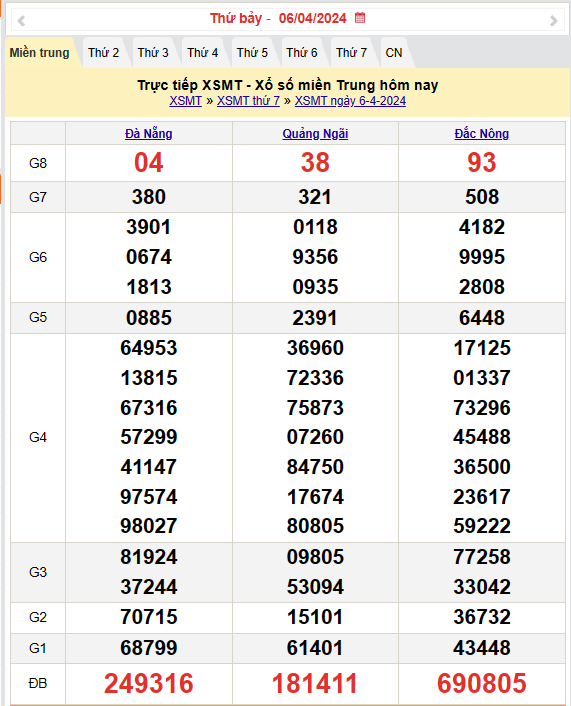Click the ĐB row label
571x706 pixels.
(x=38, y=683)
